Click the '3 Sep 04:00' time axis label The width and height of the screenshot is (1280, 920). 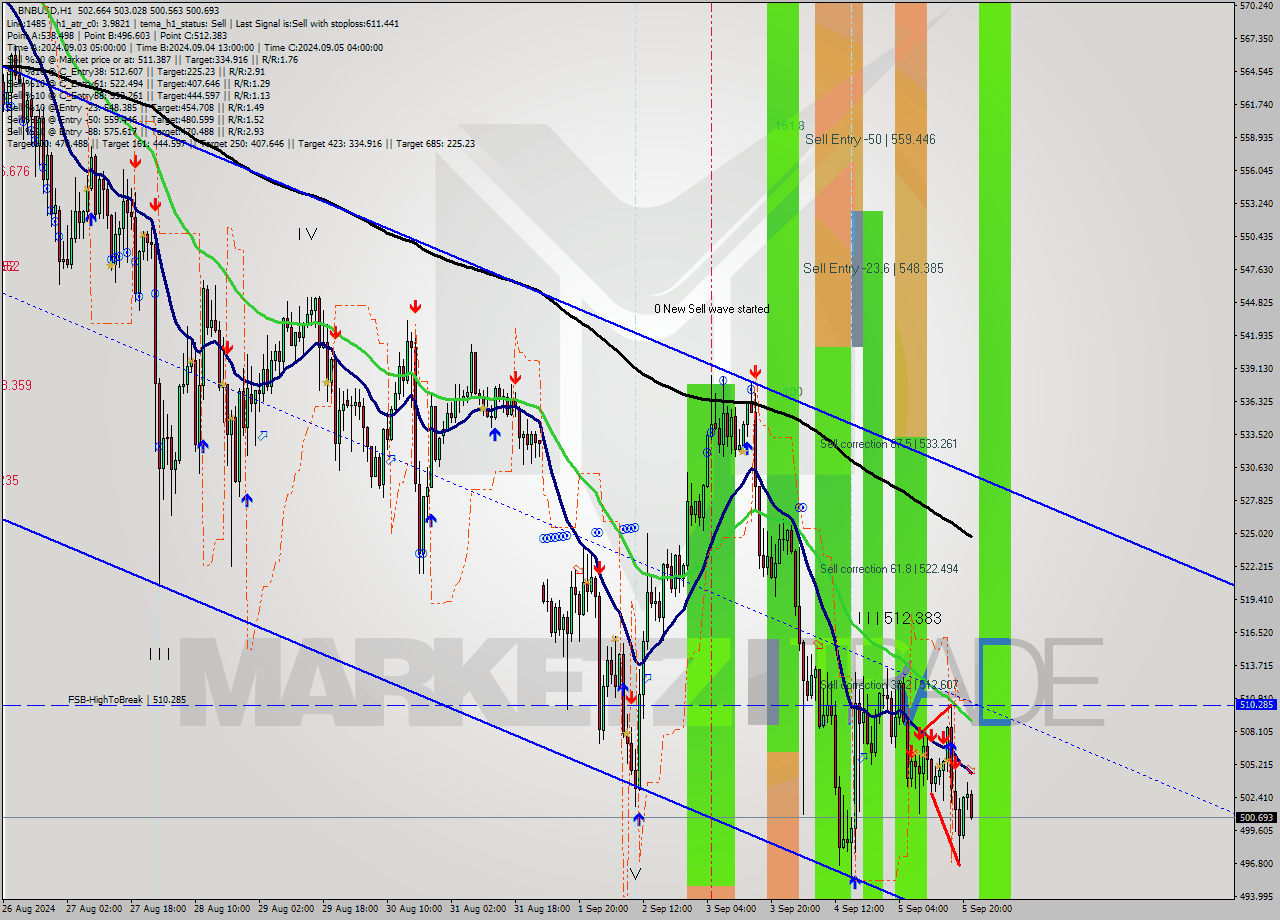(731, 909)
